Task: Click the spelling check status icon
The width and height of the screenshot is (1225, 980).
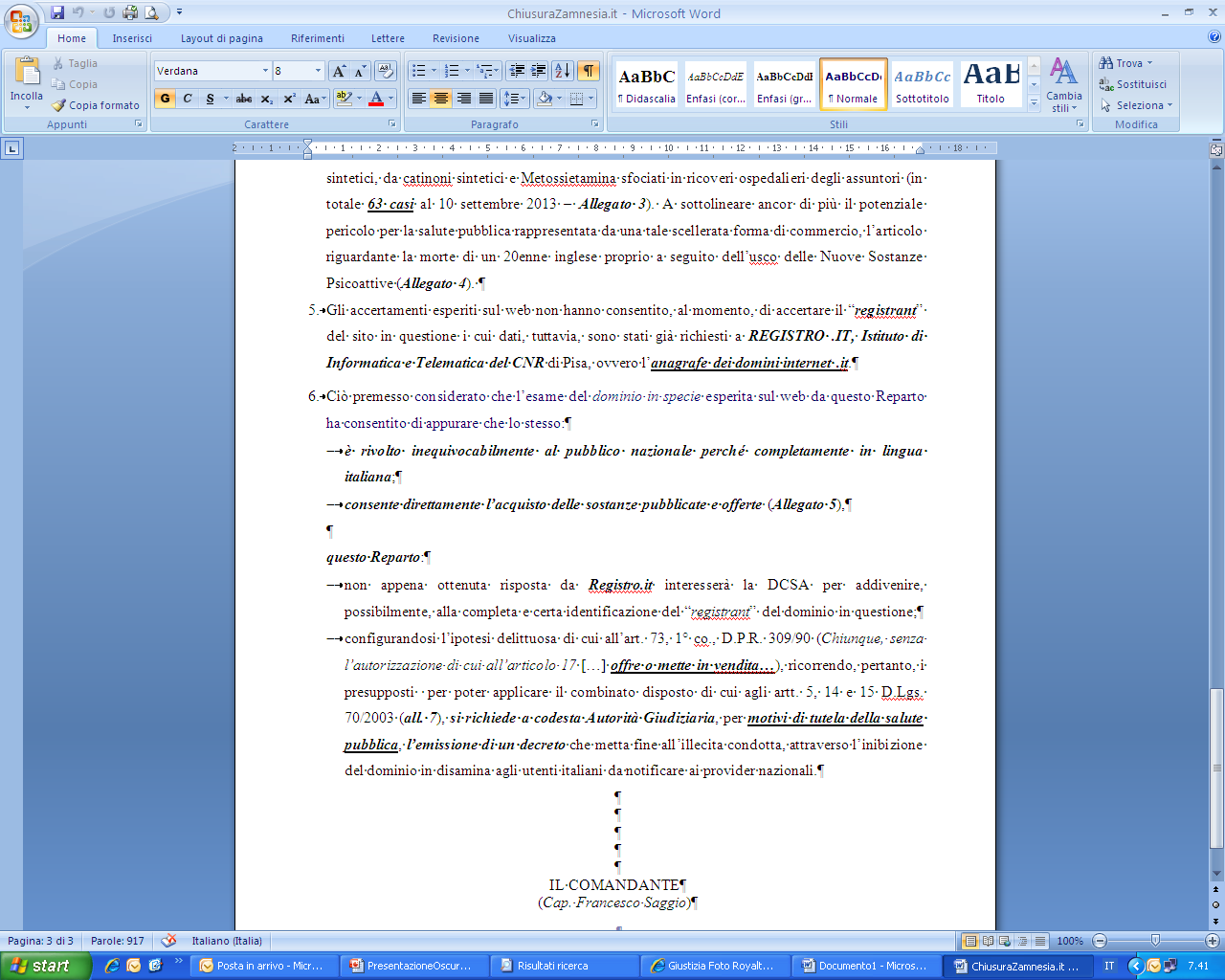Action: tap(168, 941)
